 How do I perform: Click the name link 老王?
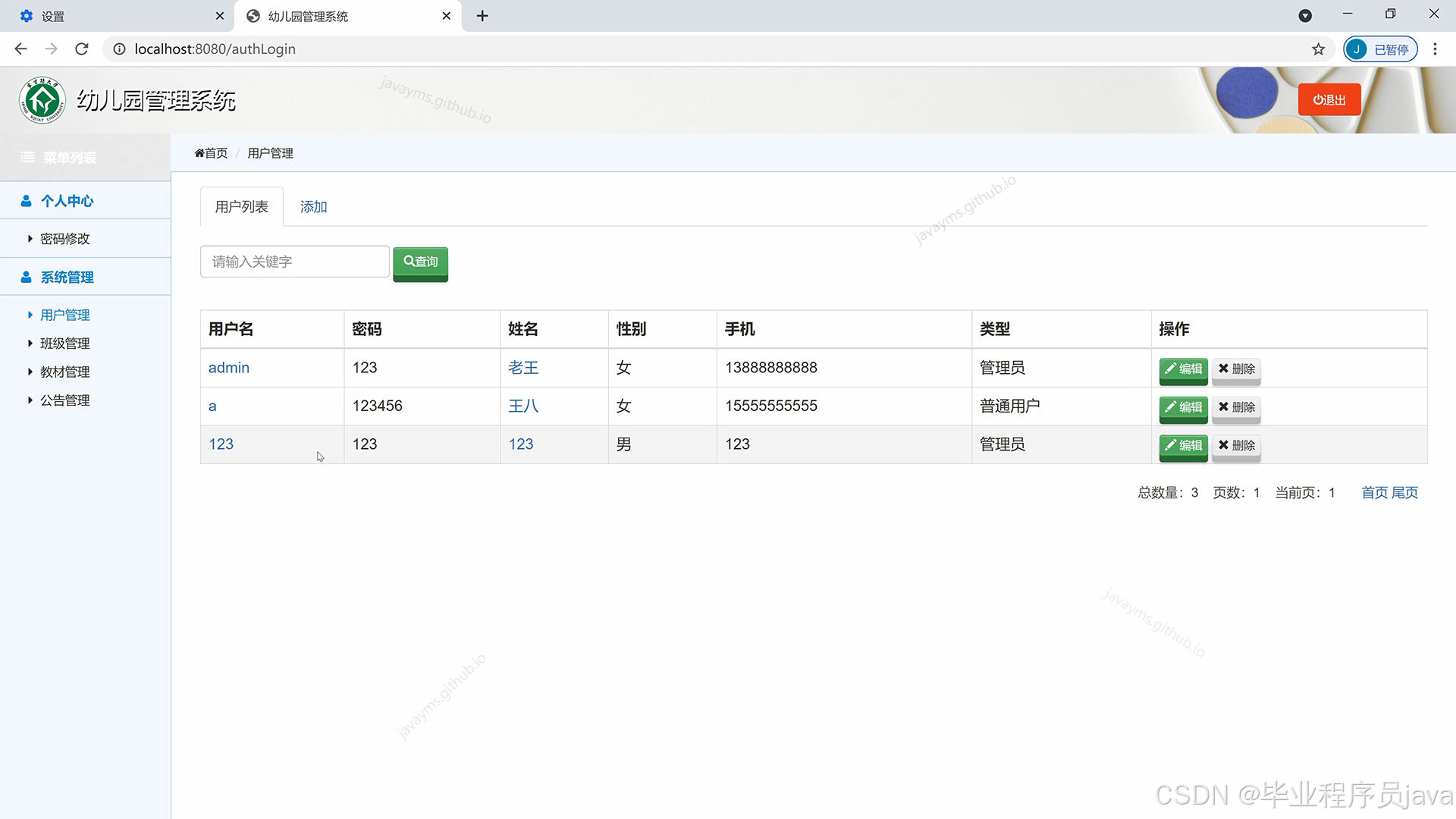[x=523, y=368]
